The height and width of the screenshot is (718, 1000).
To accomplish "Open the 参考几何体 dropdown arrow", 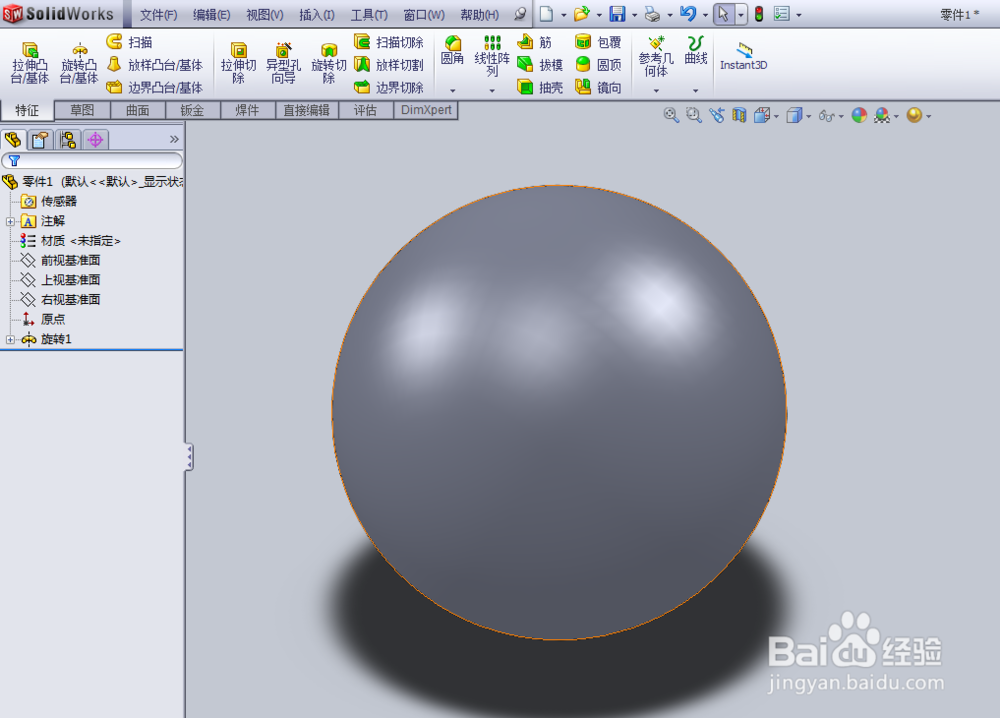I will point(656,88).
